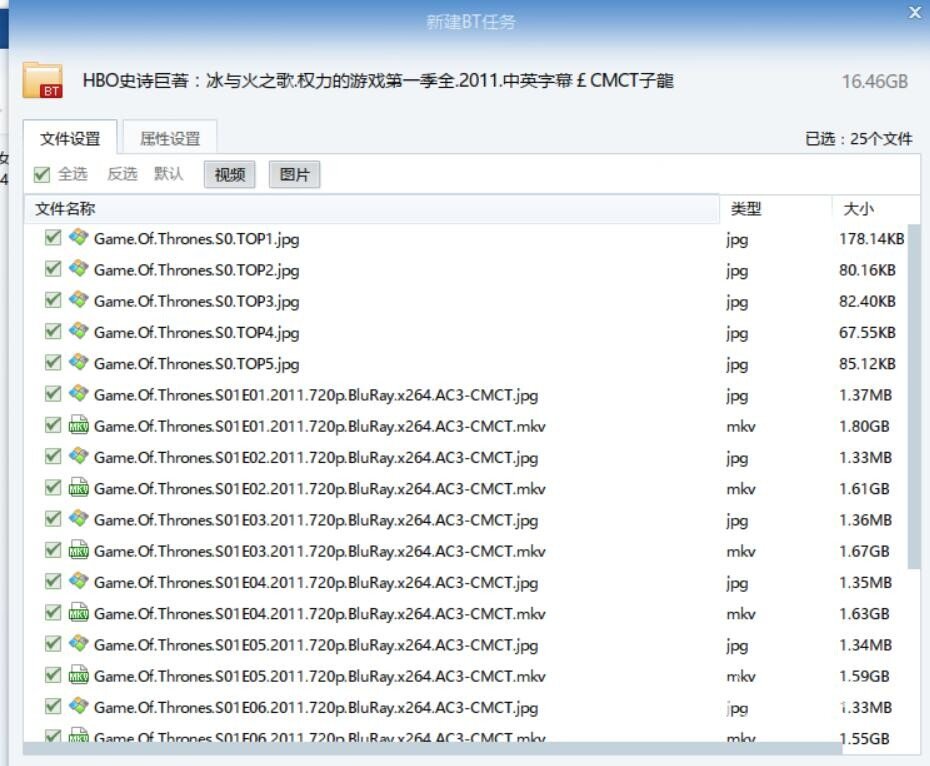This screenshot has width=930, height=766.
Task: Click the mkv type cell of the S01E01 mkv row
Action: pos(741,426)
